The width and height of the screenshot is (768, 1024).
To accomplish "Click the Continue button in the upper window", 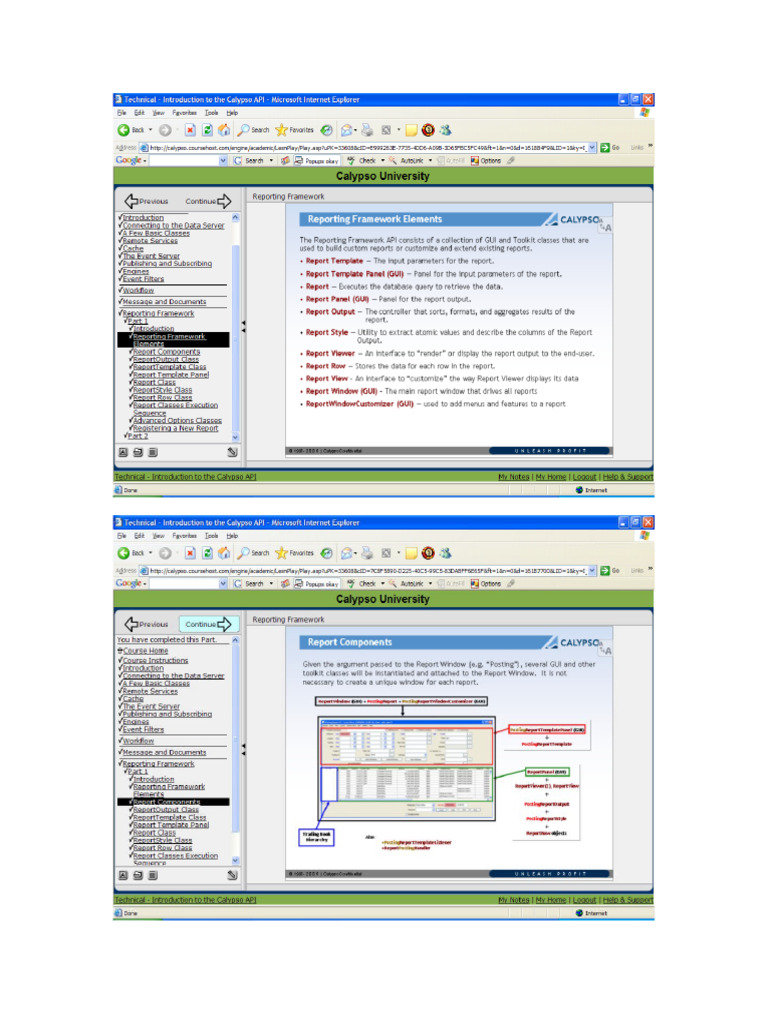I will click(208, 201).
